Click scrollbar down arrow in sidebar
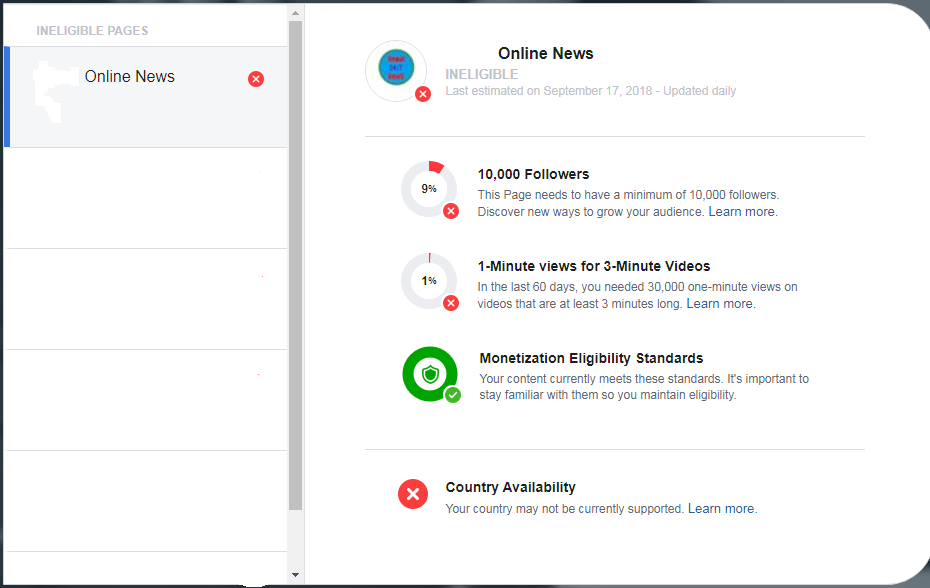Image resolution: width=930 pixels, height=588 pixels. click(295, 575)
